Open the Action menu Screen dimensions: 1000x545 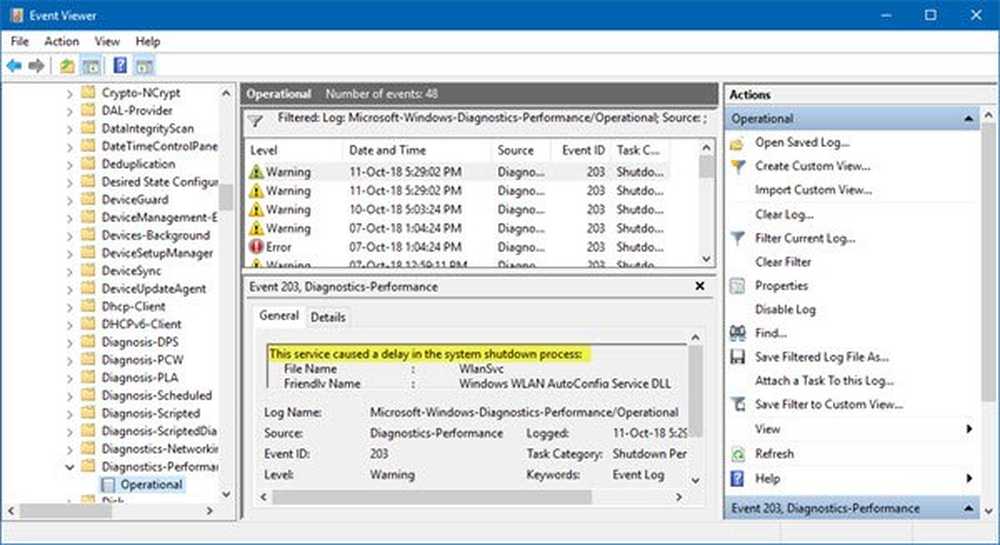pos(61,41)
